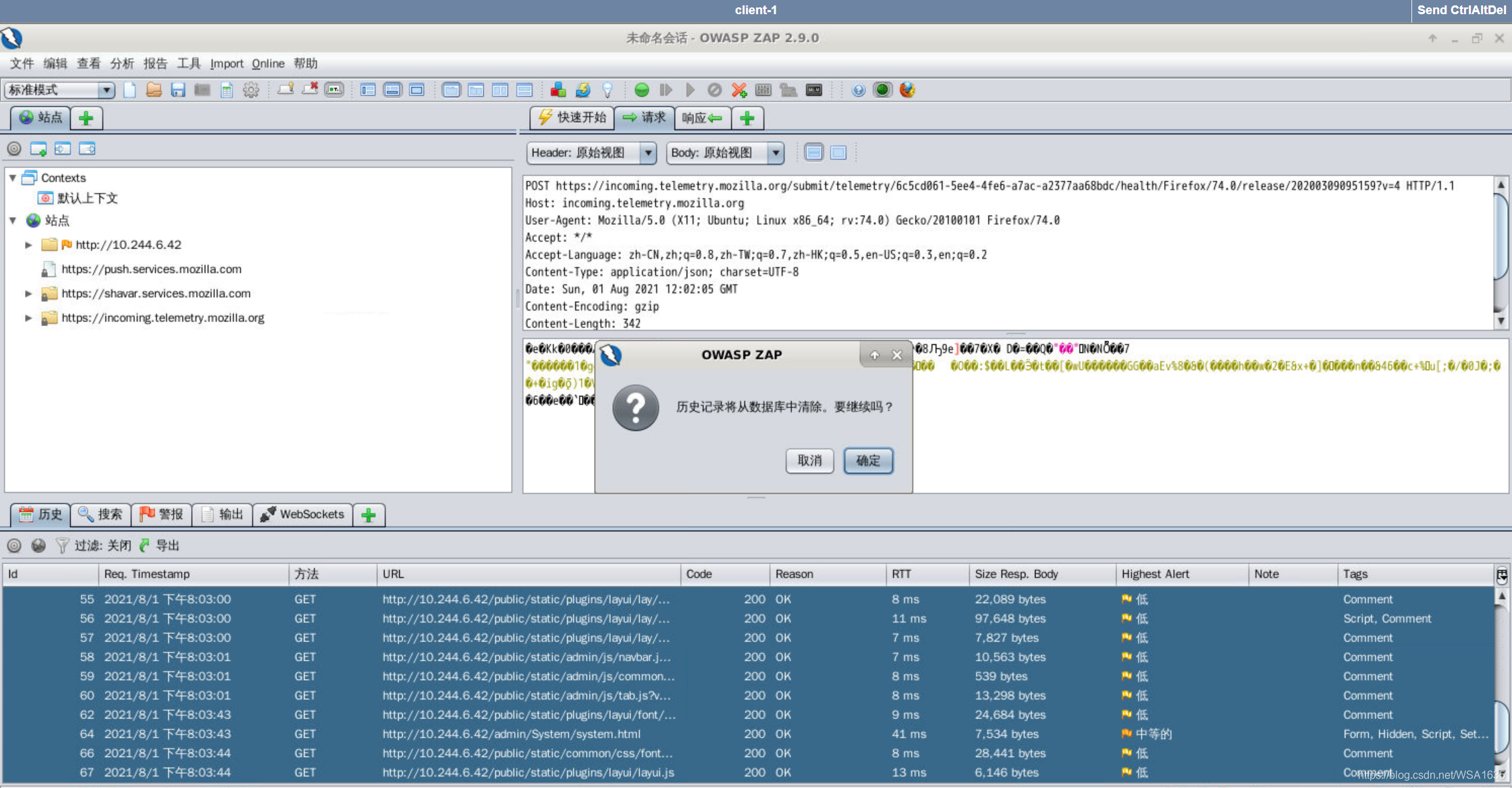
Task: Click the Manage Add-ons colored blocks icon
Action: tap(558, 90)
